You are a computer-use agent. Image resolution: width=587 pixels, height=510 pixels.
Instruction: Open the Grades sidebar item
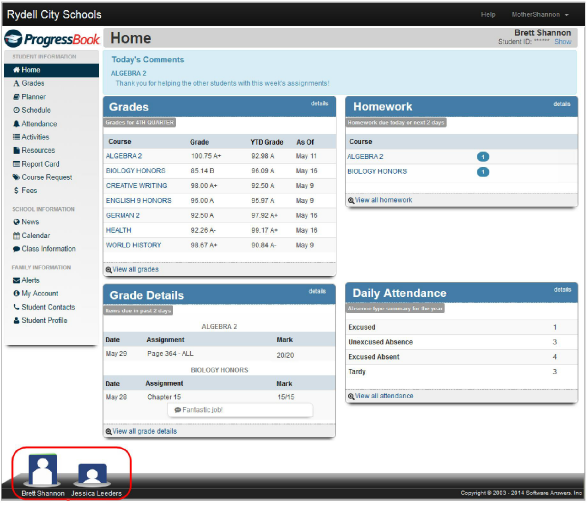[29, 83]
